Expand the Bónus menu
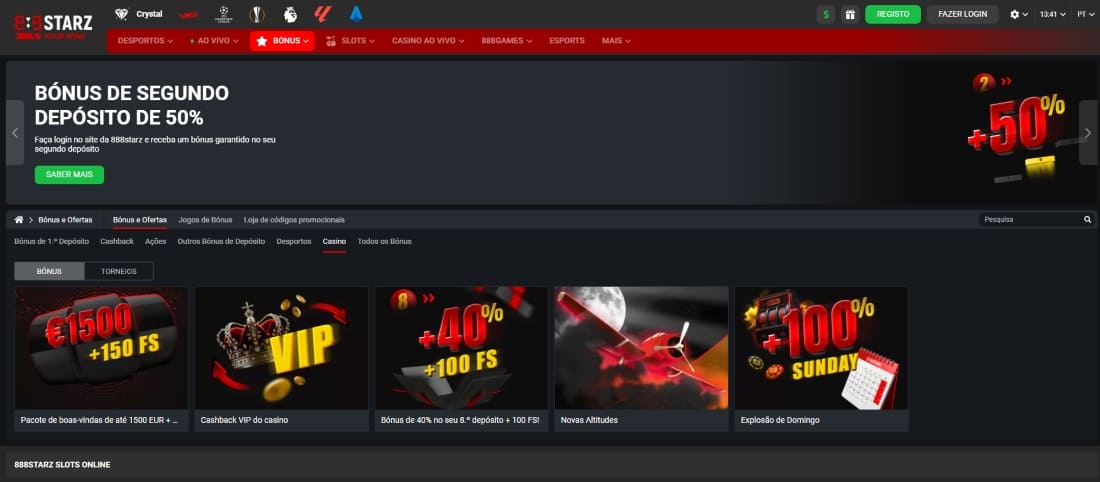Screen dimensions: 1100x482 coord(282,41)
